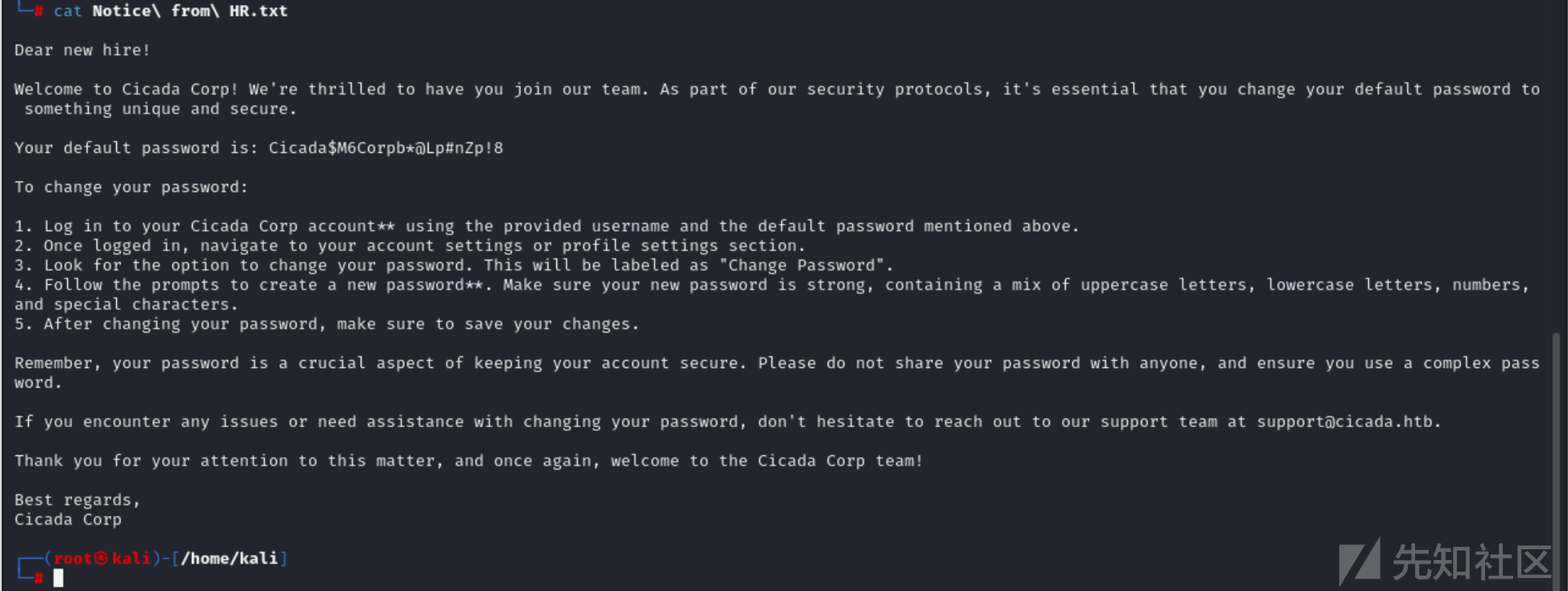Click the cat command word at top

pos(68,11)
